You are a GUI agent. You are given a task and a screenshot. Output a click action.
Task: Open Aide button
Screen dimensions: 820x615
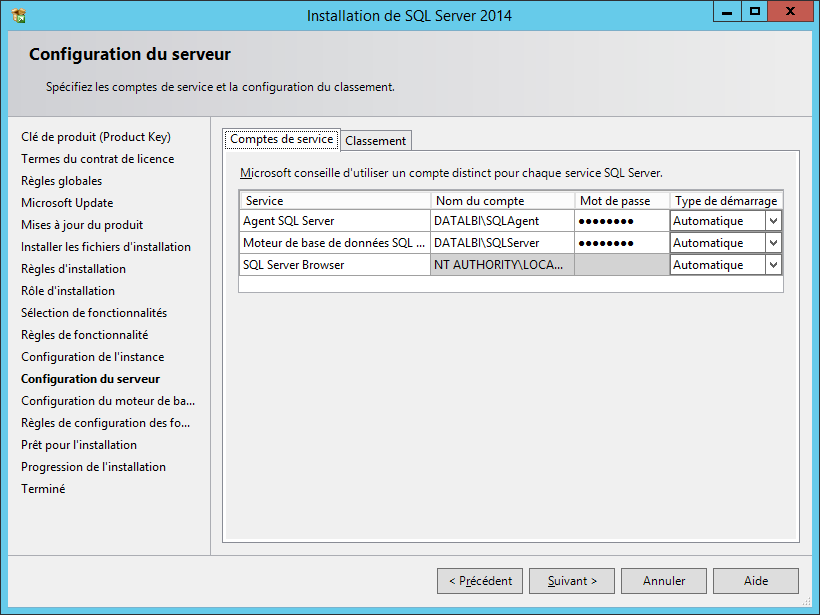756,581
